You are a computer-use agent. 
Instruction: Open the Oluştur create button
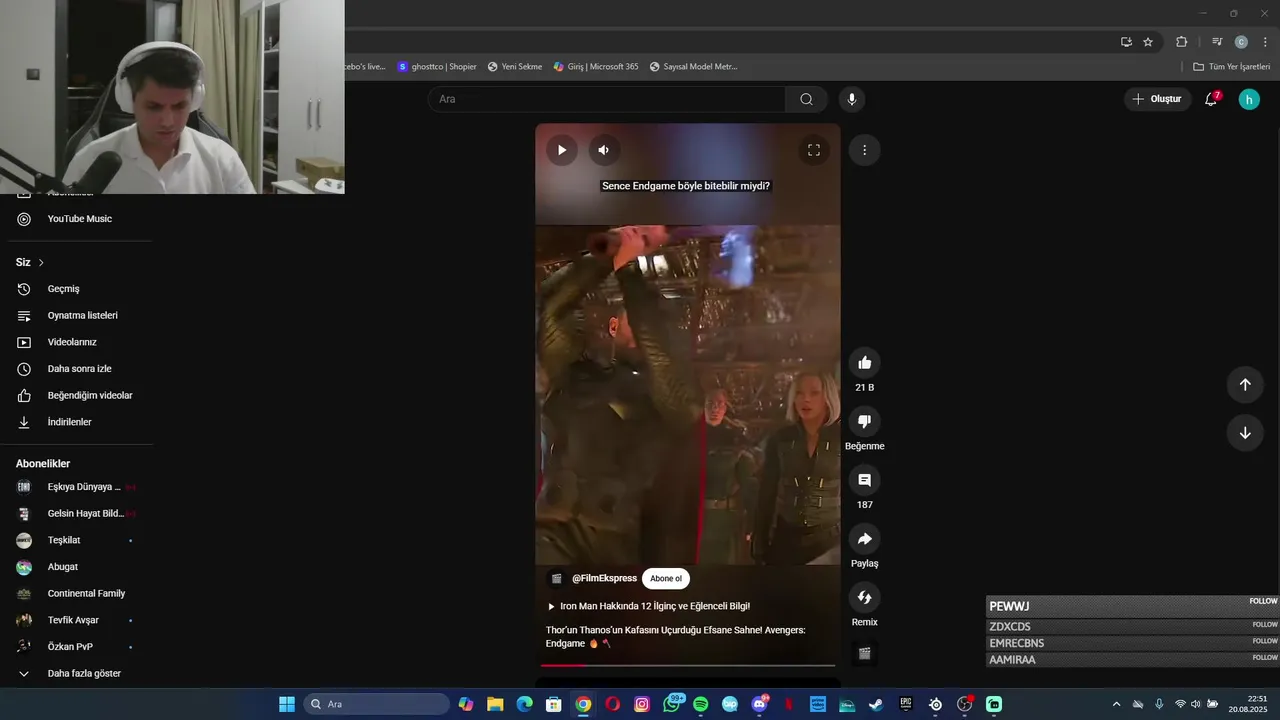tap(1157, 99)
